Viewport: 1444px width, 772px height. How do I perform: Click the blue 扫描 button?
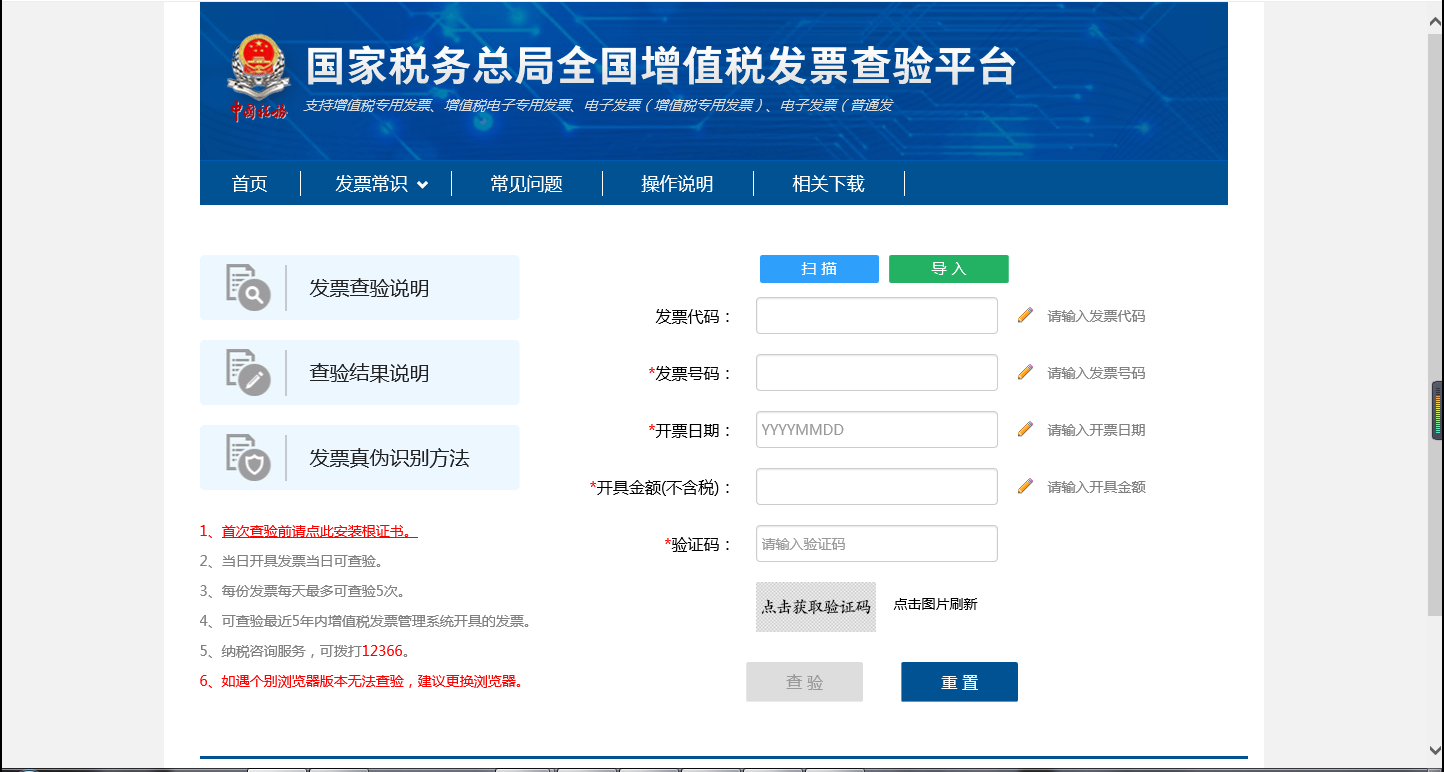819,269
